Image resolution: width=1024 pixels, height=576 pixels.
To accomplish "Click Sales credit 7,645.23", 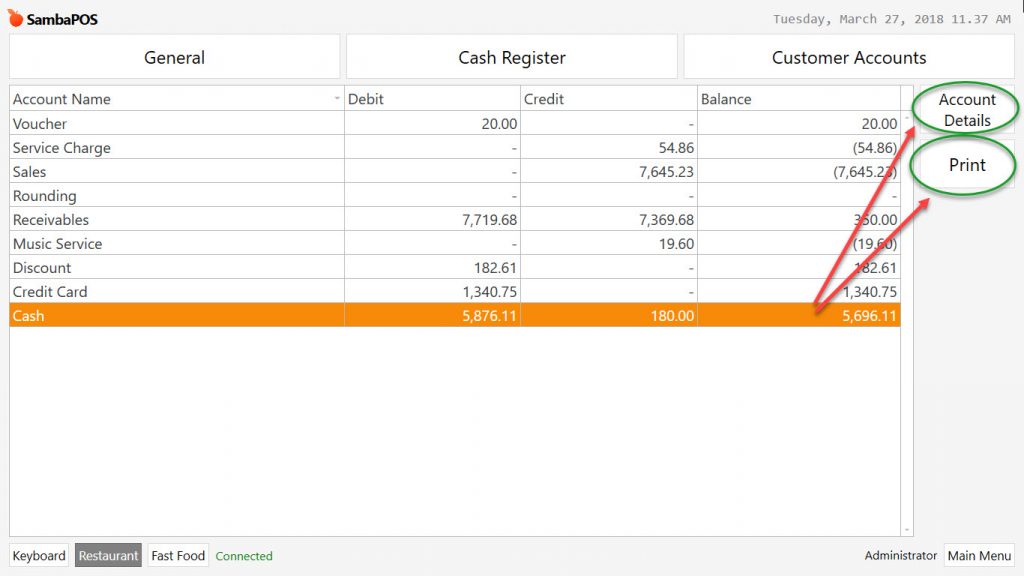I will (666, 172).
